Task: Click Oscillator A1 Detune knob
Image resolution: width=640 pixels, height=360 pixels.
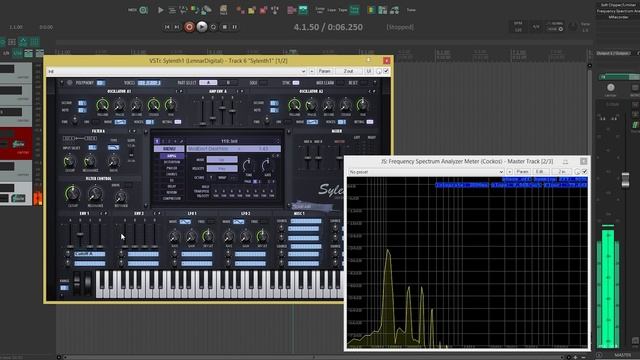Action: pyautogui.click(x=136, y=106)
